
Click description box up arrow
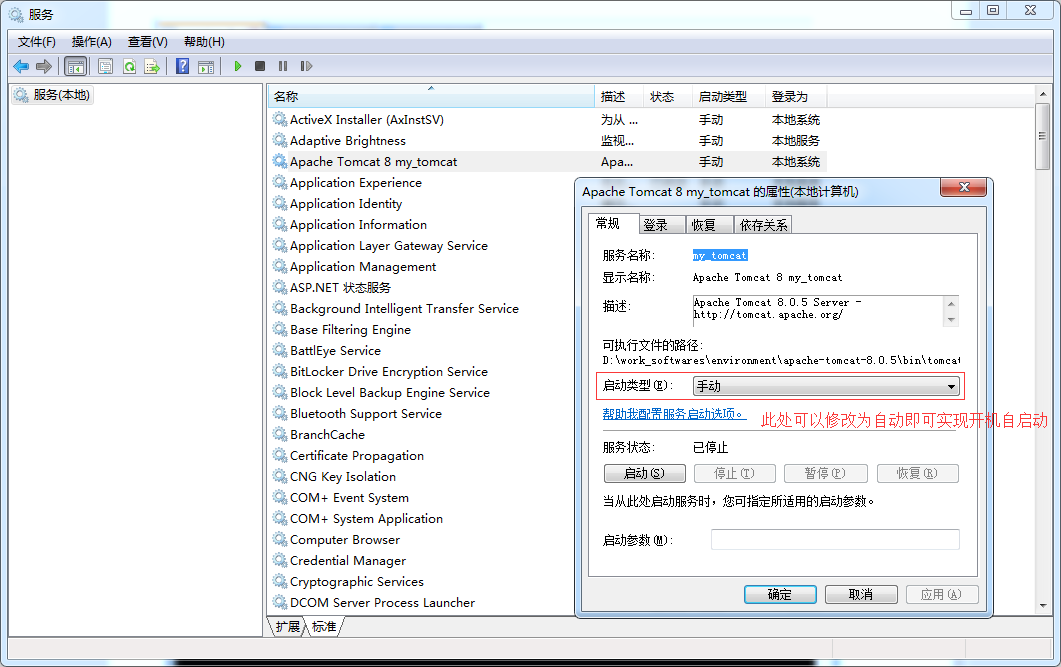(951, 304)
